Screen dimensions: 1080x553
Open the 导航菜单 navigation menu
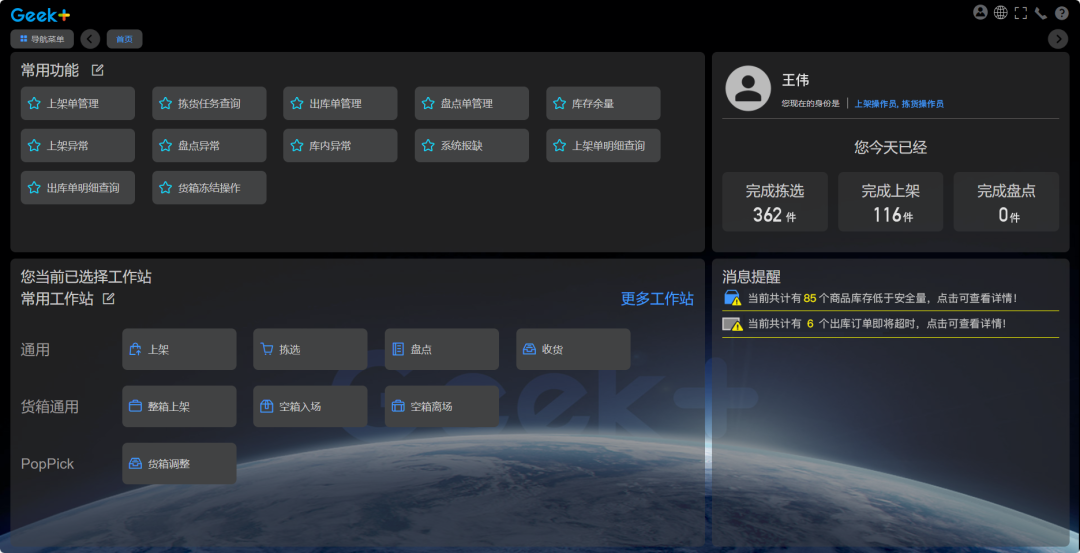point(42,39)
